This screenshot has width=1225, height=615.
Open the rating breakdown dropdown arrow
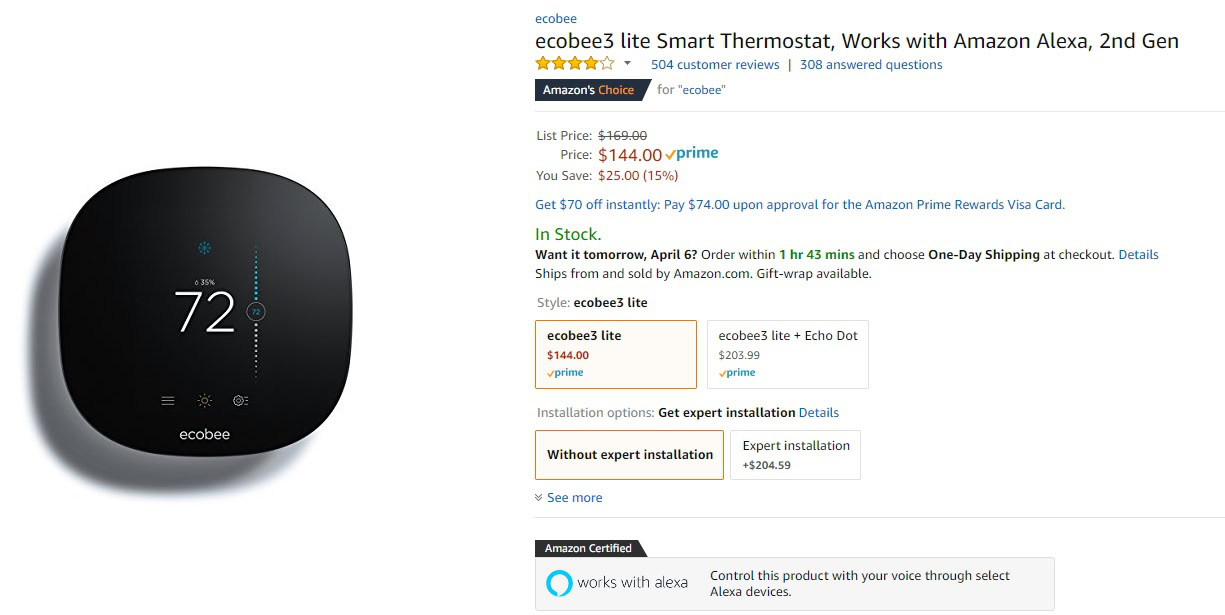coord(627,64)
